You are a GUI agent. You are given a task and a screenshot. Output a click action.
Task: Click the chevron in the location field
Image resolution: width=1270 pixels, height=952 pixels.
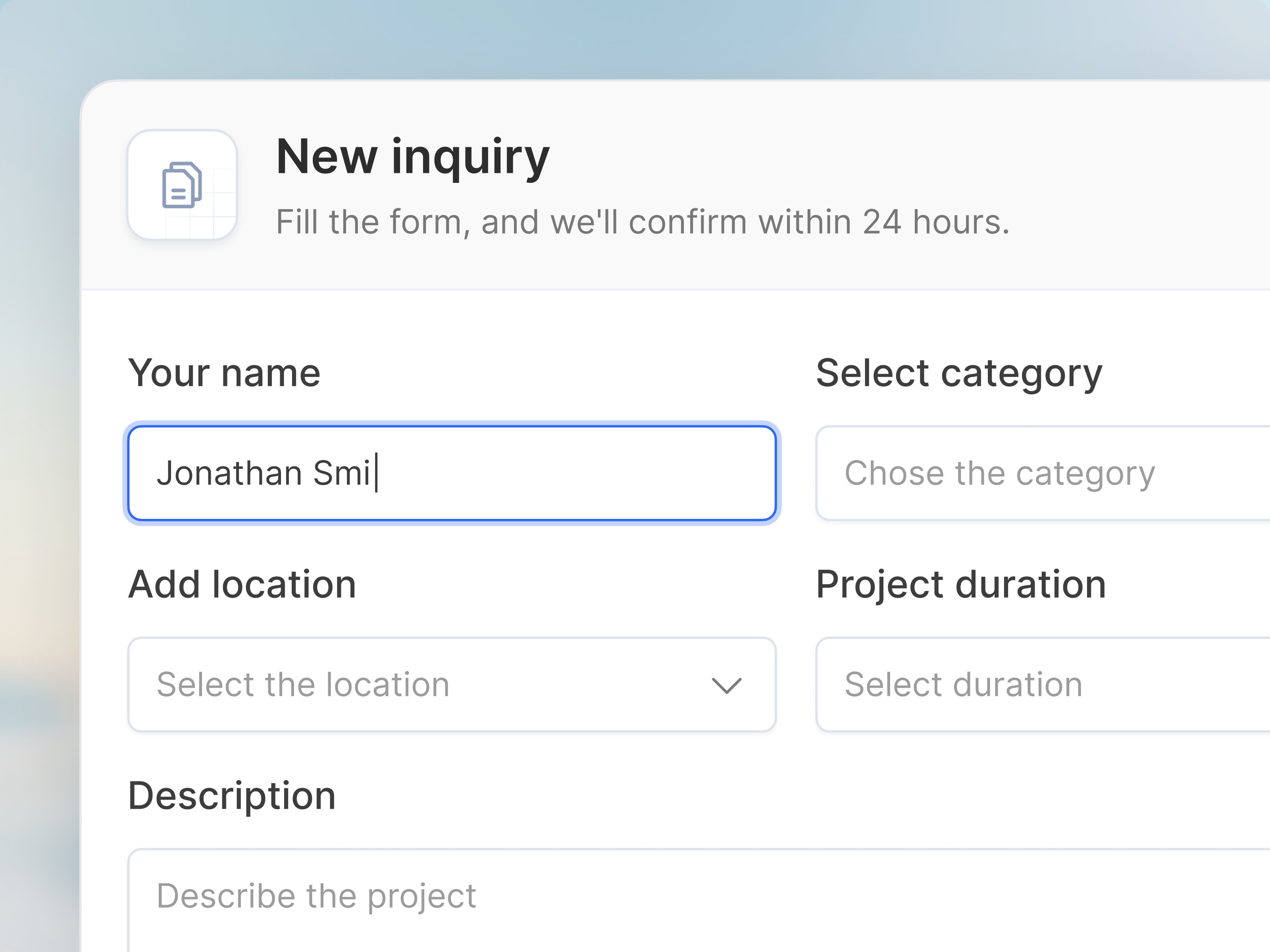(x=726, y=685)
